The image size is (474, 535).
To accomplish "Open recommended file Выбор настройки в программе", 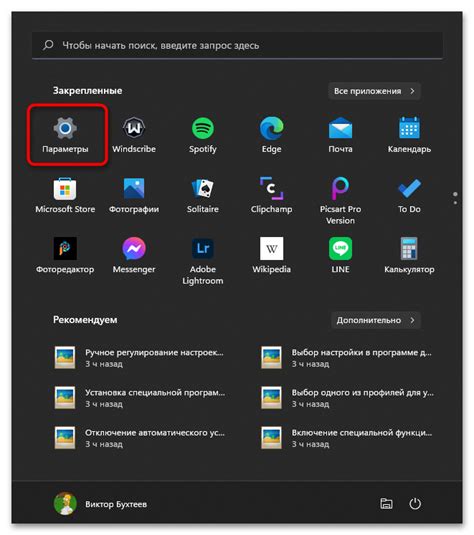I will [346, 358].
